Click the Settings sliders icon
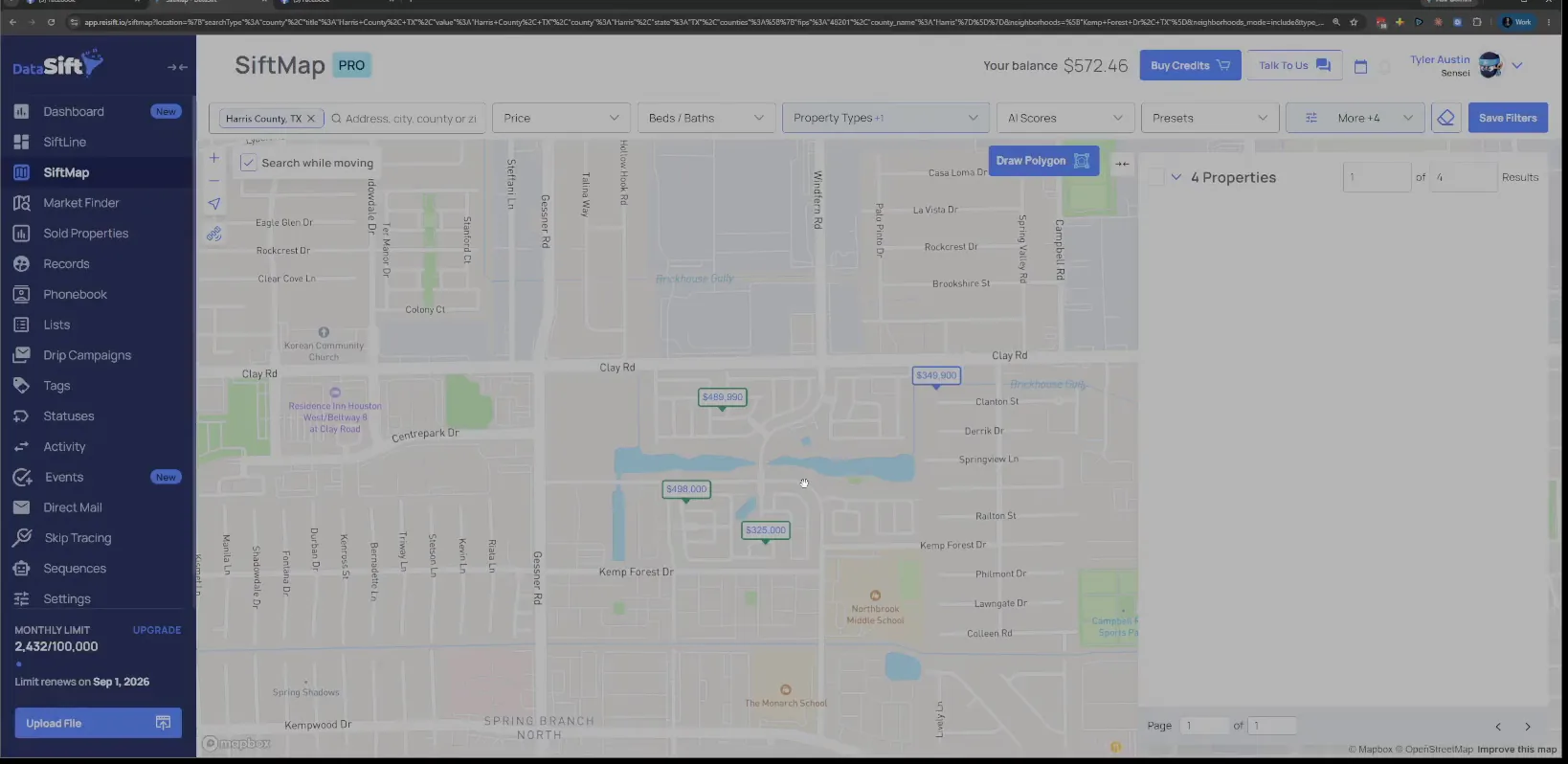1568x764 pixels. tap(21, 599)
